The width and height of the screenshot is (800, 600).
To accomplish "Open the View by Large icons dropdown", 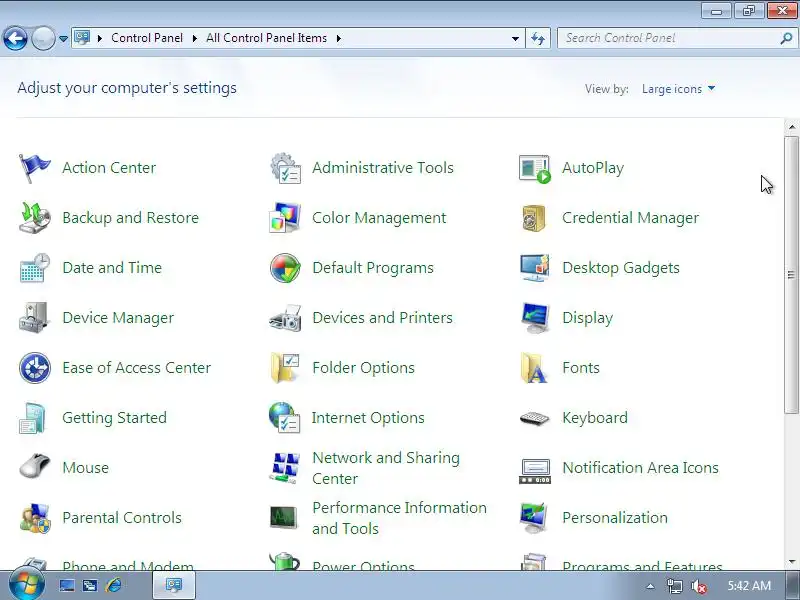I will (678, 89).
